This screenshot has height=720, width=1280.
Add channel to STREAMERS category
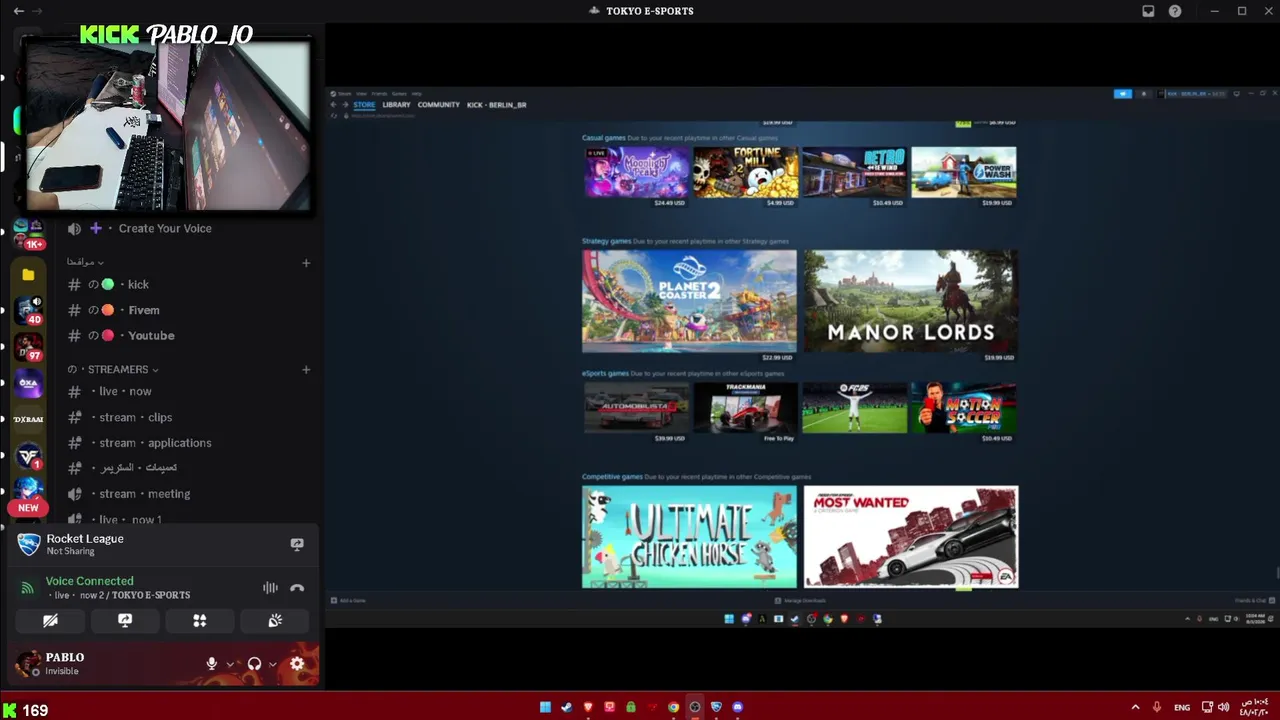pos(306,369)
